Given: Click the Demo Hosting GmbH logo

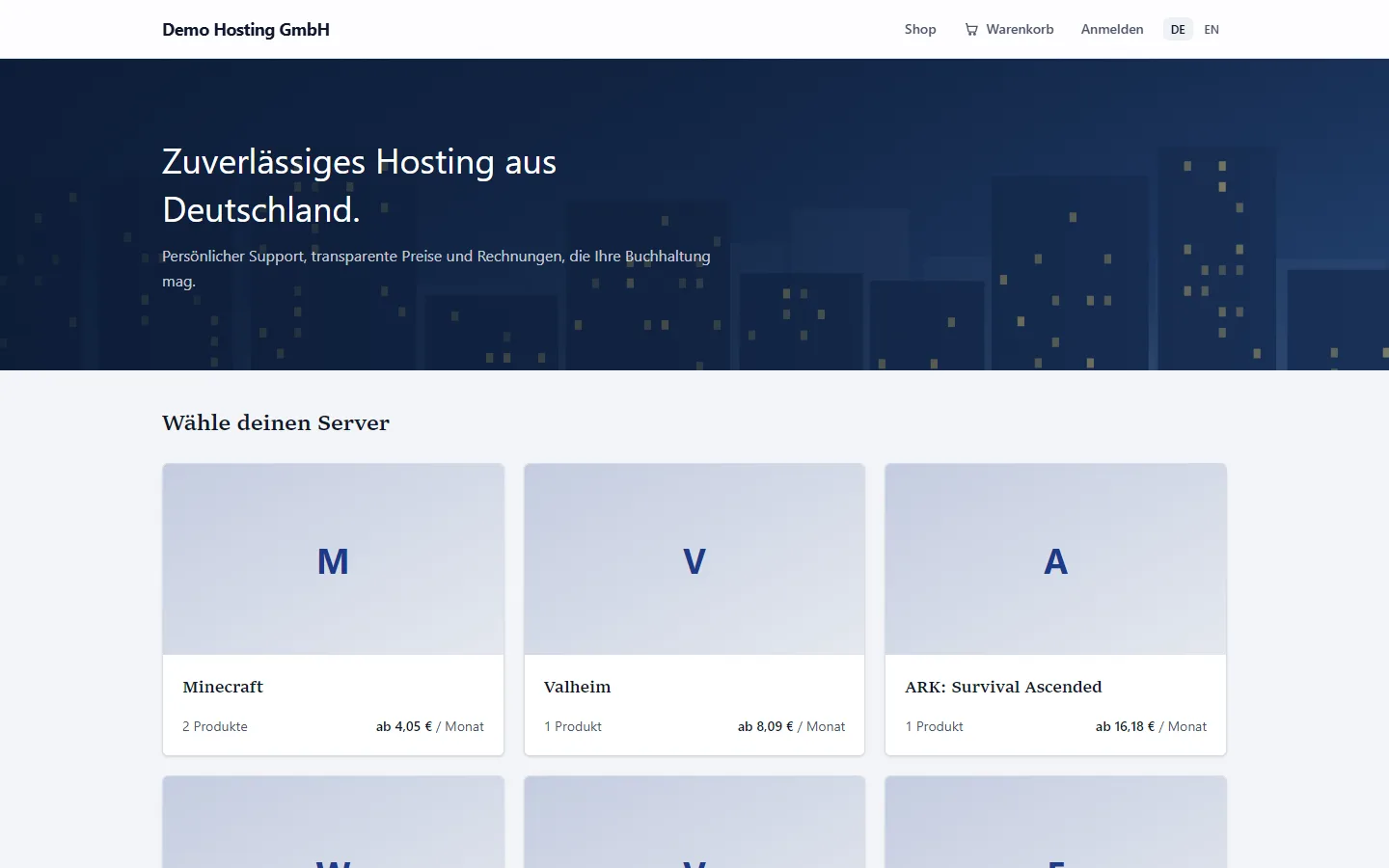Looking at the screenshot, I should (246, 29).
